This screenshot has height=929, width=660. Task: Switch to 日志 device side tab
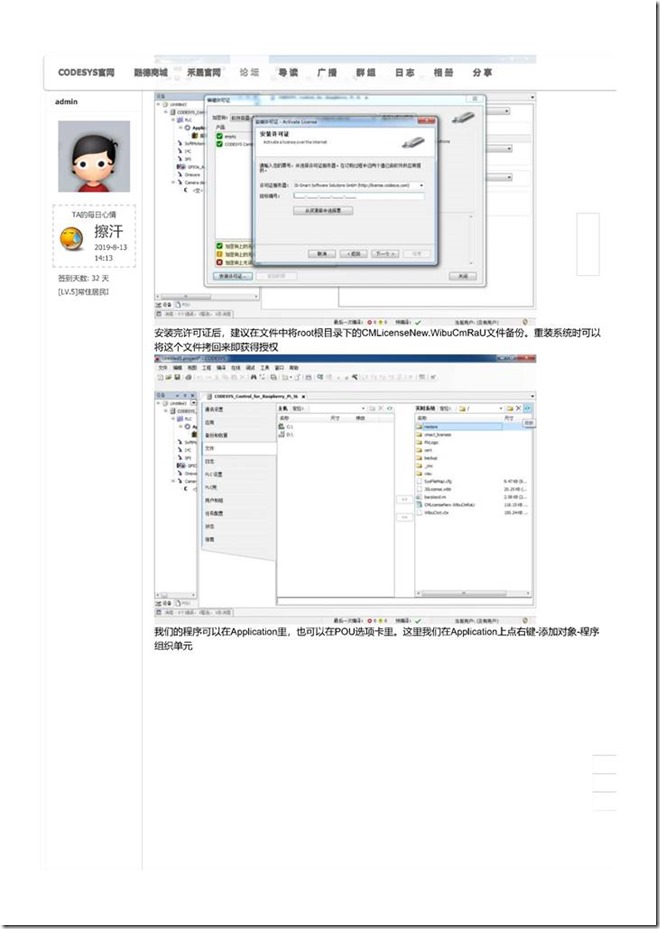[238, 461]
